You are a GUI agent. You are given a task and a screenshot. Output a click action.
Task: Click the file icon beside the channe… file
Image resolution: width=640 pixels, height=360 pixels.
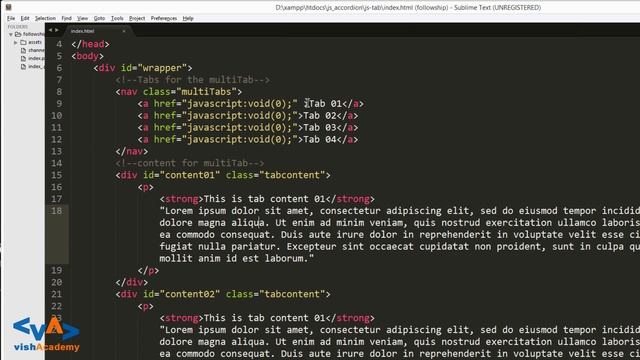(23, 51)
